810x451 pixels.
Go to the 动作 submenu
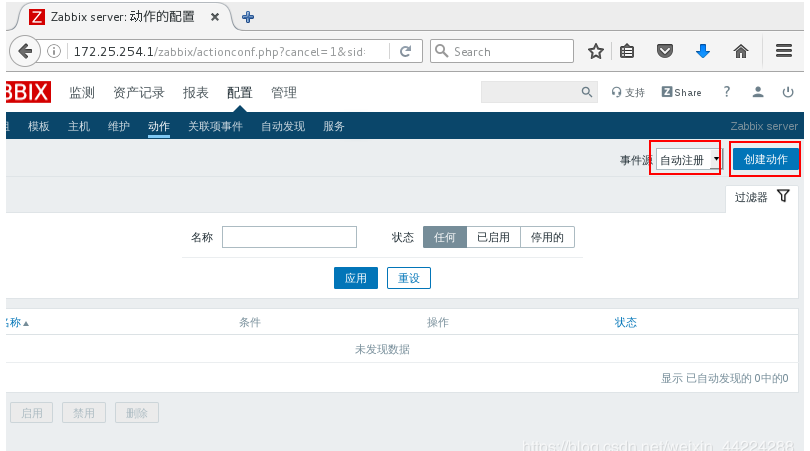coord(159,126)
